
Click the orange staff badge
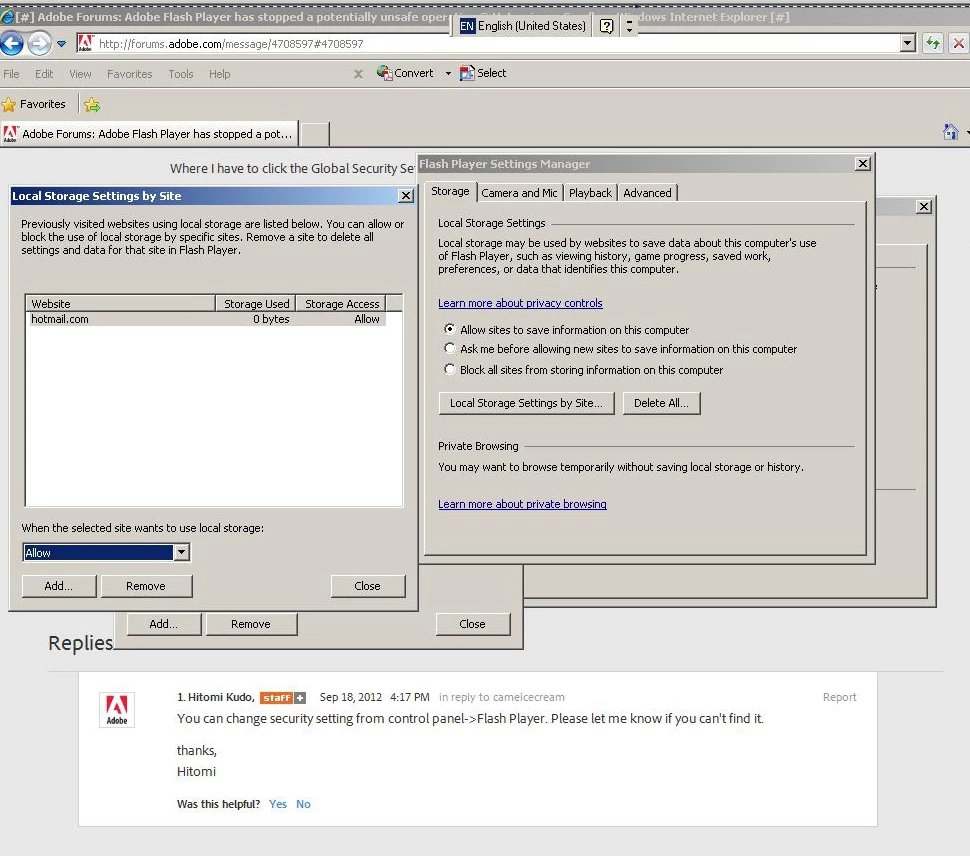[276, 698]
